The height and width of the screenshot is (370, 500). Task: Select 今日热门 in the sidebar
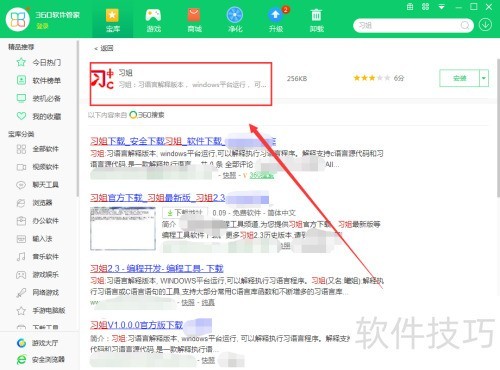[x=39, y=62]
